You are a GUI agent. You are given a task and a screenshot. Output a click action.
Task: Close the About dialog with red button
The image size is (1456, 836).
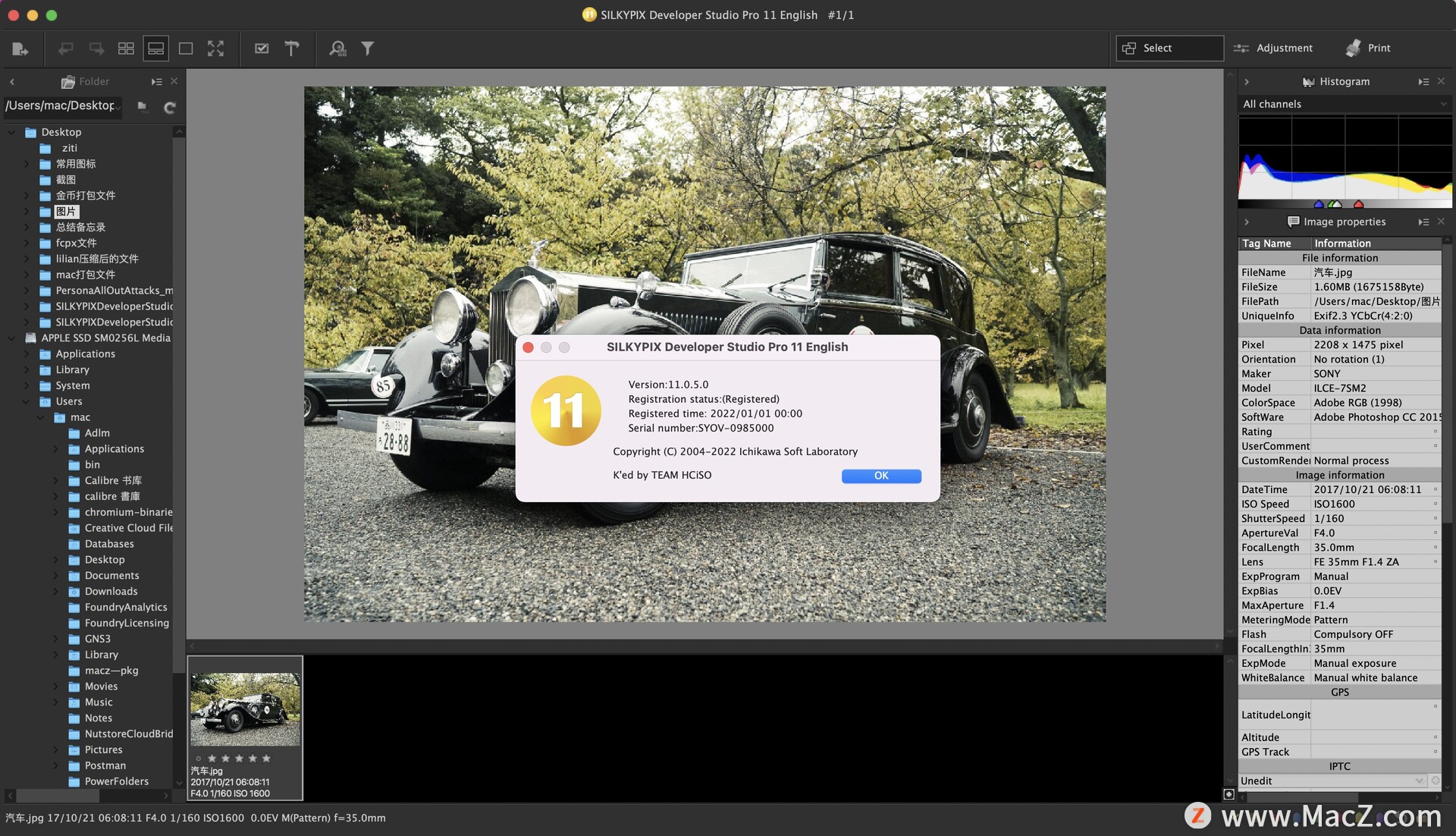point(528,347)
